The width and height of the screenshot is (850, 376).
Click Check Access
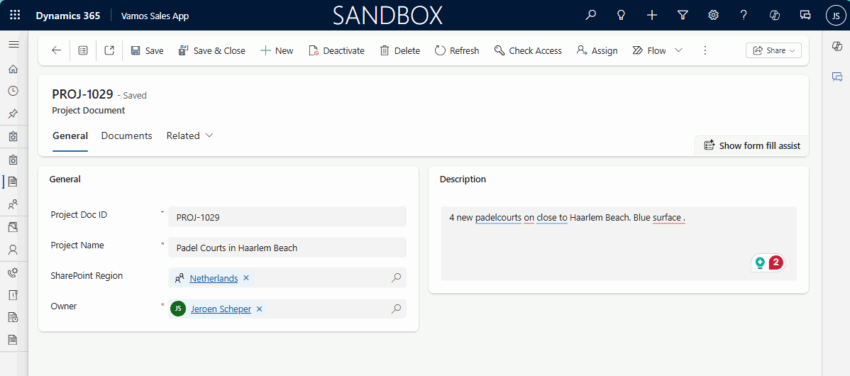[528, 50]
